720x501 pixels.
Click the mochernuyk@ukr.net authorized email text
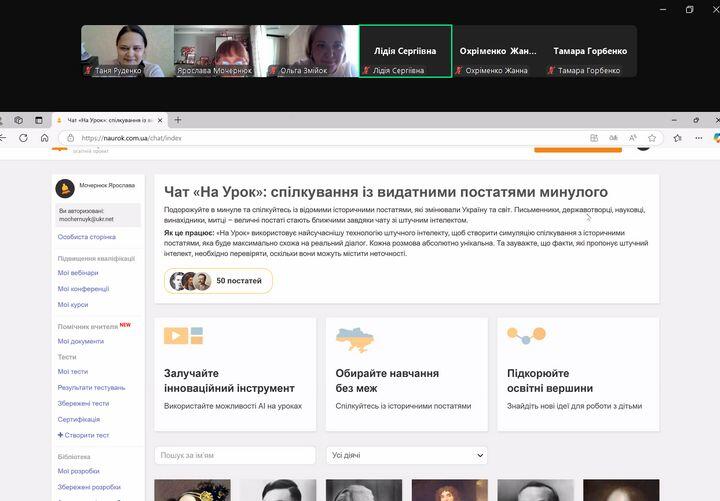(86, 219)
